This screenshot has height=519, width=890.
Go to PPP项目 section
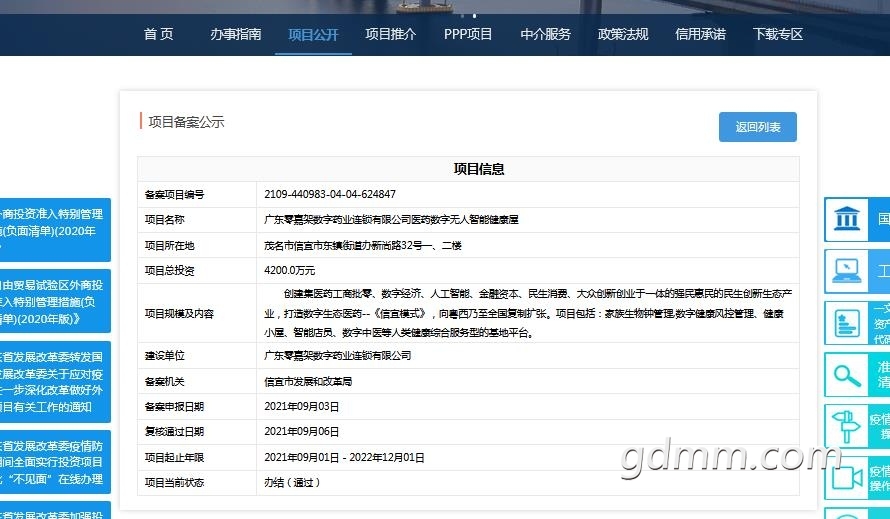(x=468, y=34)
